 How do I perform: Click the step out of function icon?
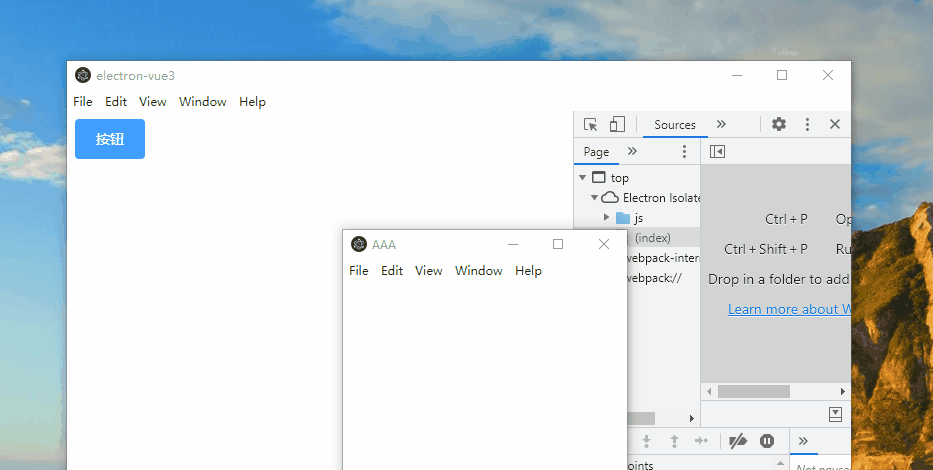tap(674, 441)
